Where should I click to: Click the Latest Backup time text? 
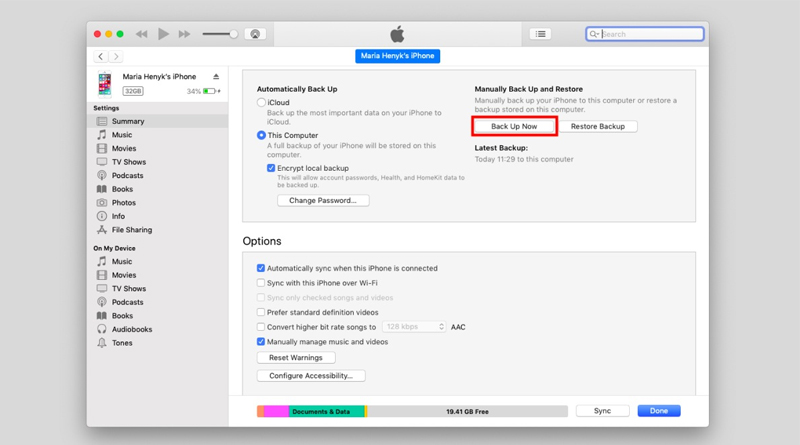pos(524,159)
